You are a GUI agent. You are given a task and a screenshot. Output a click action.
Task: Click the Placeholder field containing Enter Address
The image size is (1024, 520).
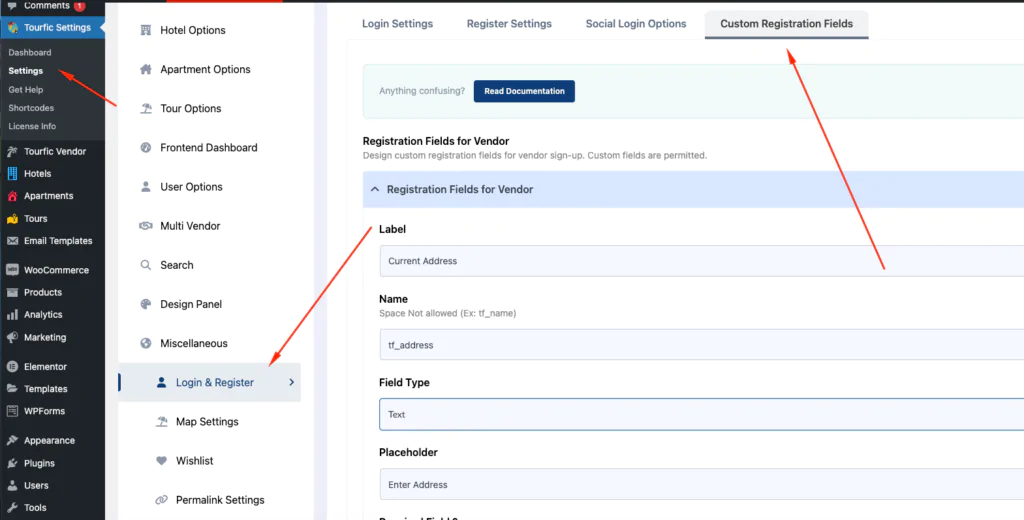pos(701,484)
